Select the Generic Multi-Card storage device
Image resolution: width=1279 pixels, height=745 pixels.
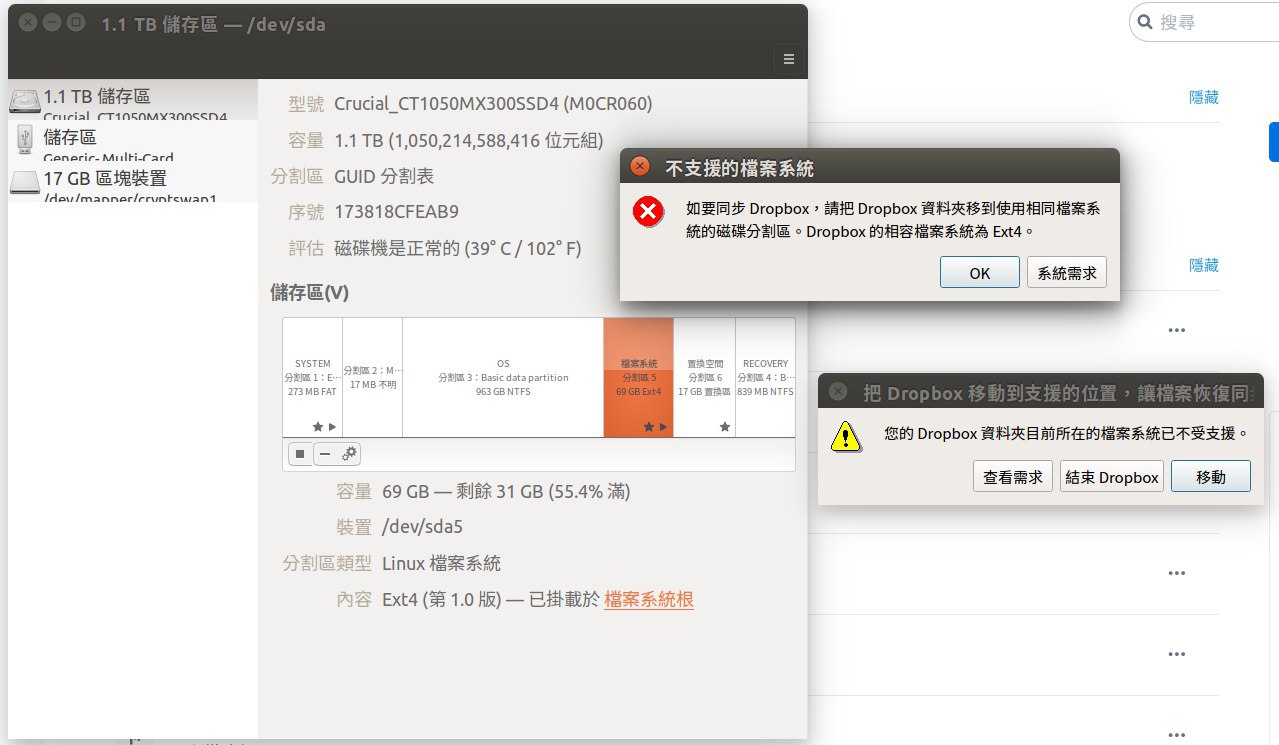click(x=133, y=140)
